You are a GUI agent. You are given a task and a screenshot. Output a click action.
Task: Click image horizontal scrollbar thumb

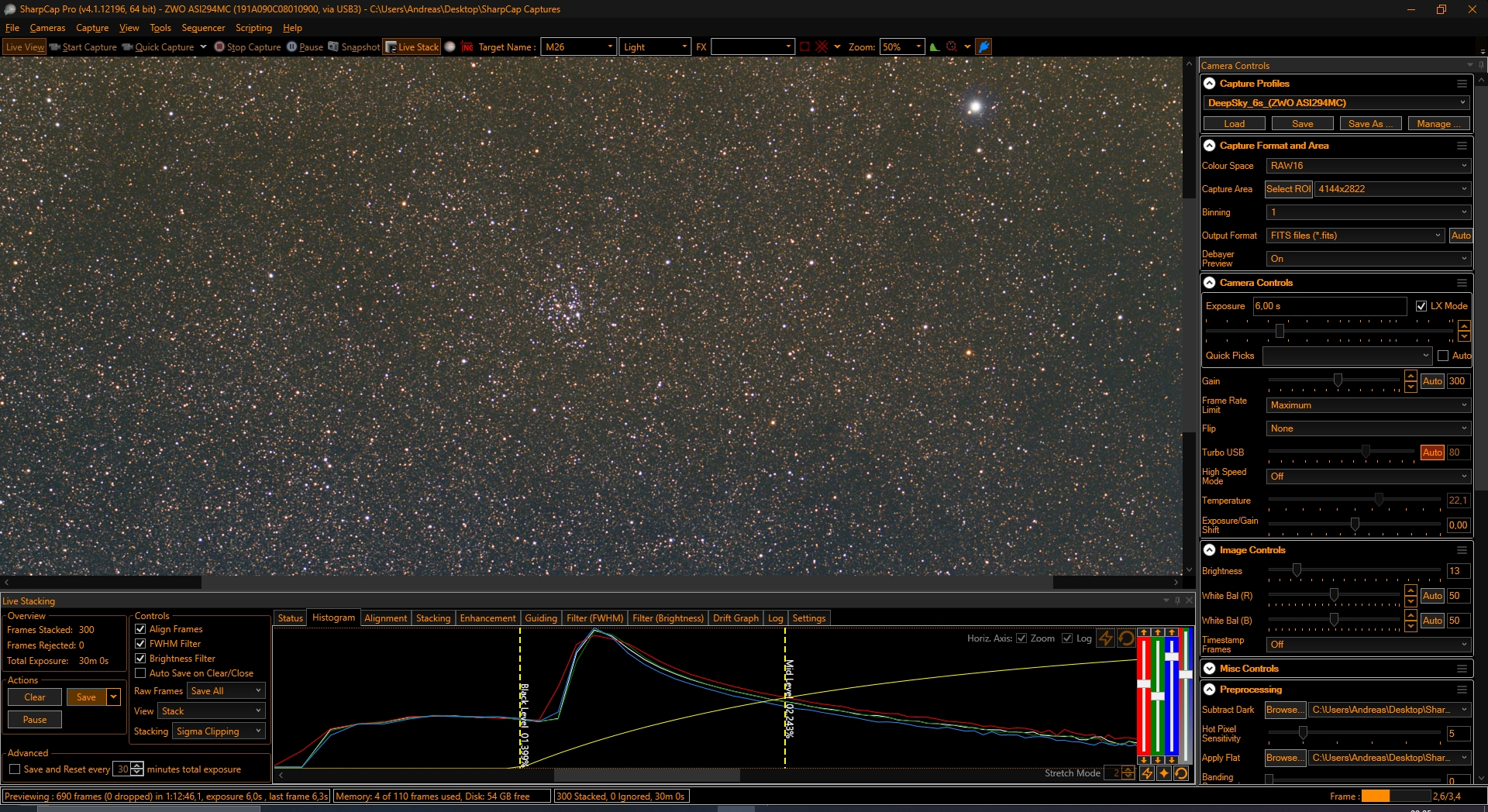(x=627, y=582)
